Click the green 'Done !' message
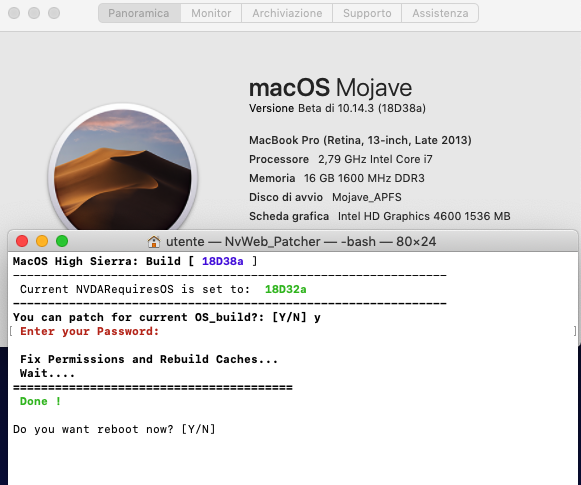The width and height of the screenshot is (581, 485). pyautogui.click(x=40, y=401)
